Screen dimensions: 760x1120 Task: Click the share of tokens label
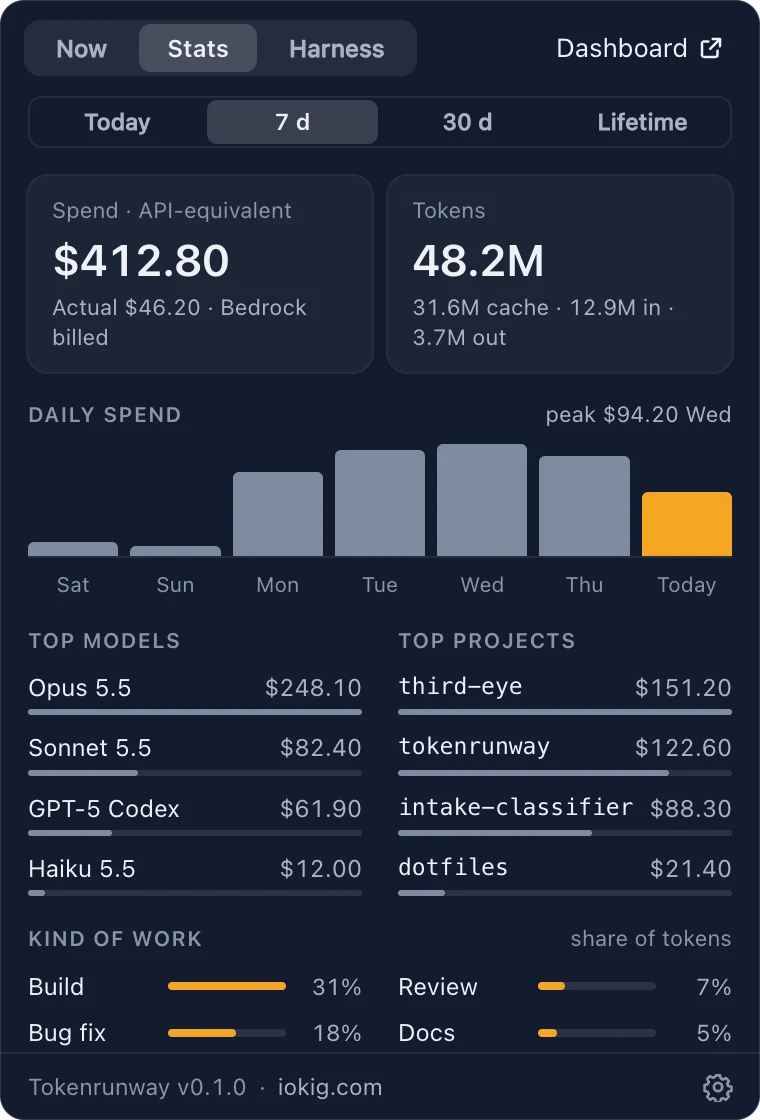point(651,939)
